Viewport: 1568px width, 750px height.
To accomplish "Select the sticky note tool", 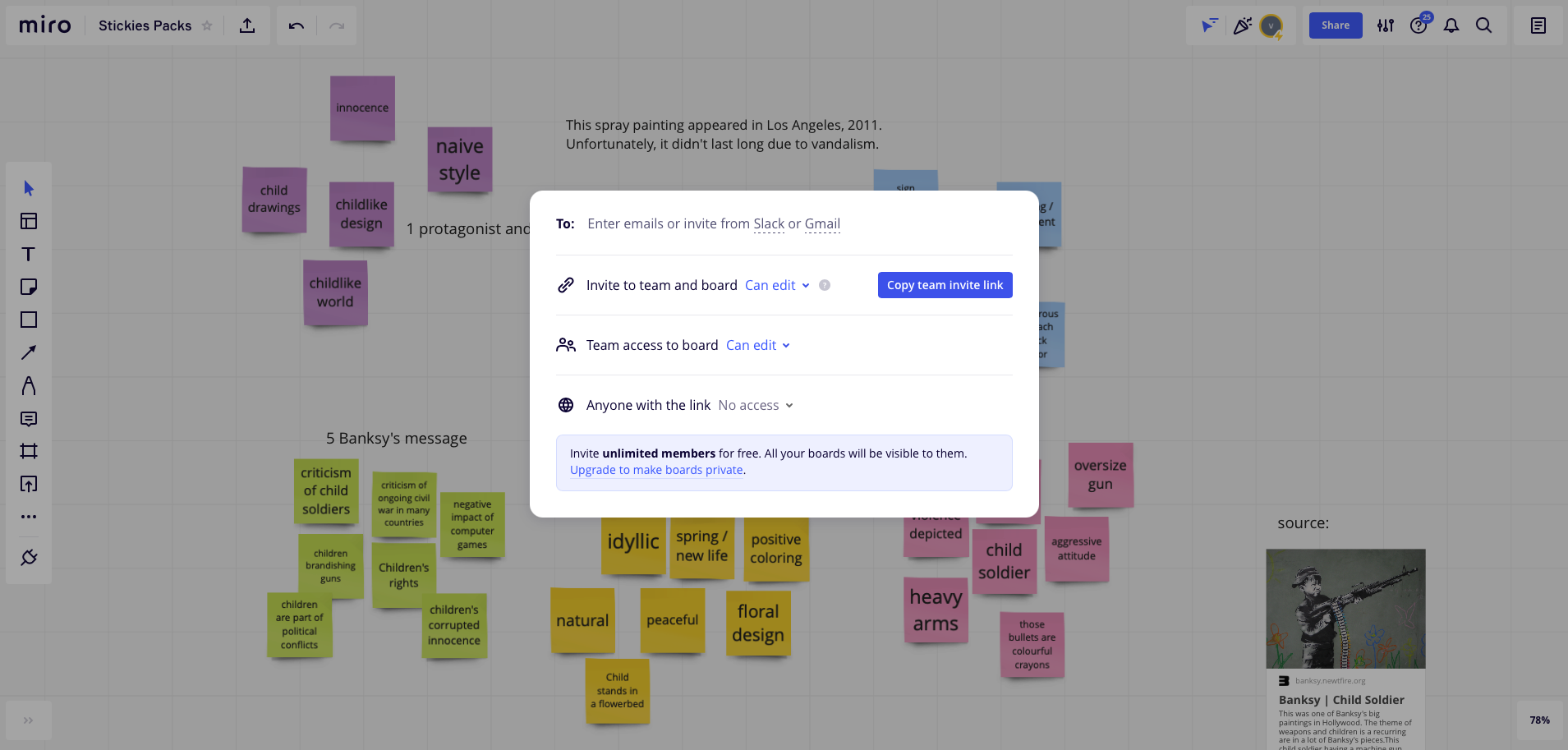I will tap(29, 287).
